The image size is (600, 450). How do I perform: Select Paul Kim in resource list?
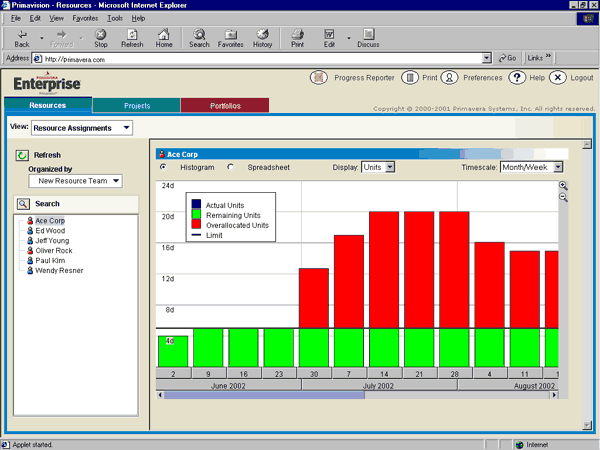(x=50, y=261)
